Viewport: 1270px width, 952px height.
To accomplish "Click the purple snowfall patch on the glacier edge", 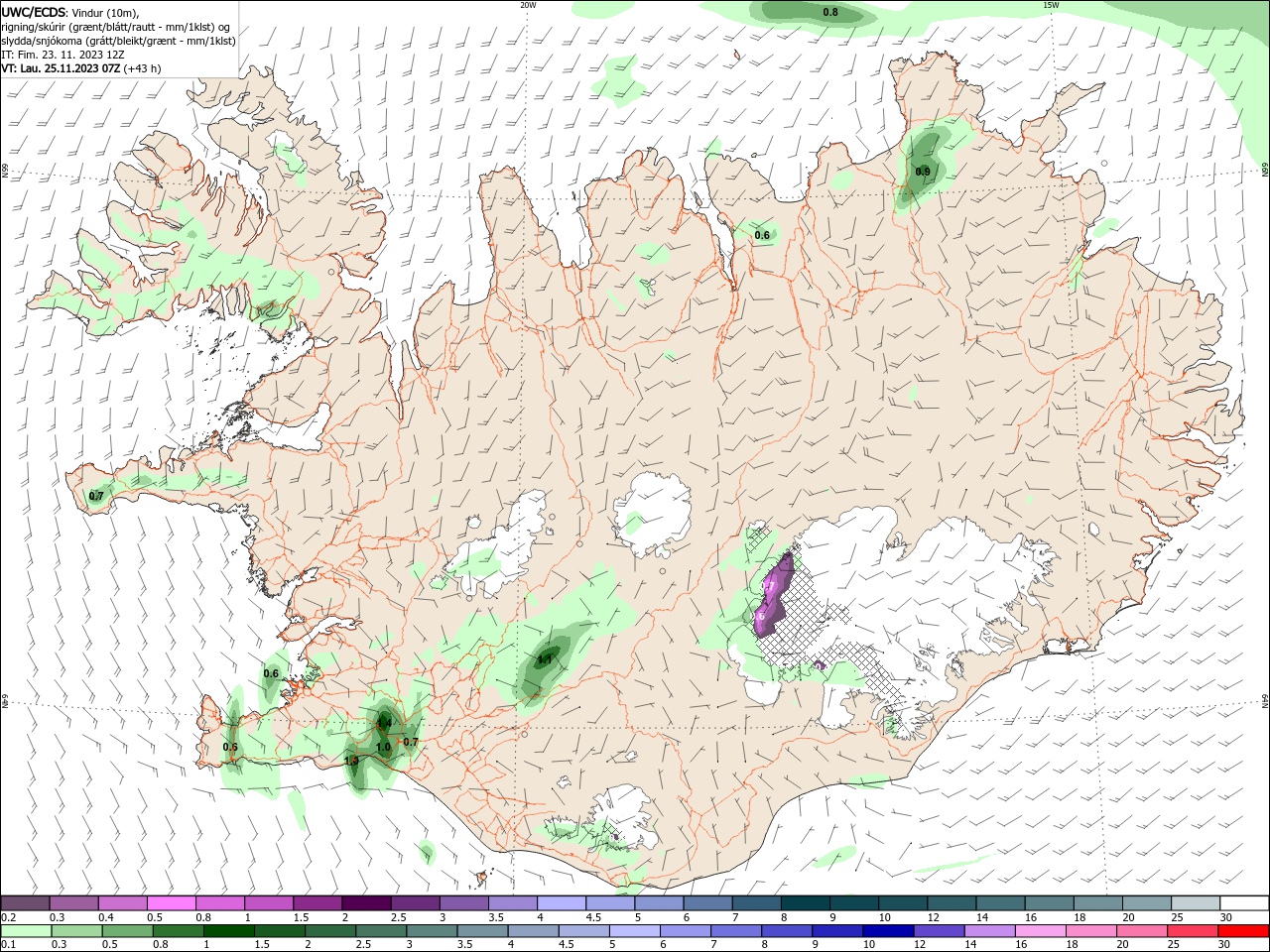I will coord(774,595).
